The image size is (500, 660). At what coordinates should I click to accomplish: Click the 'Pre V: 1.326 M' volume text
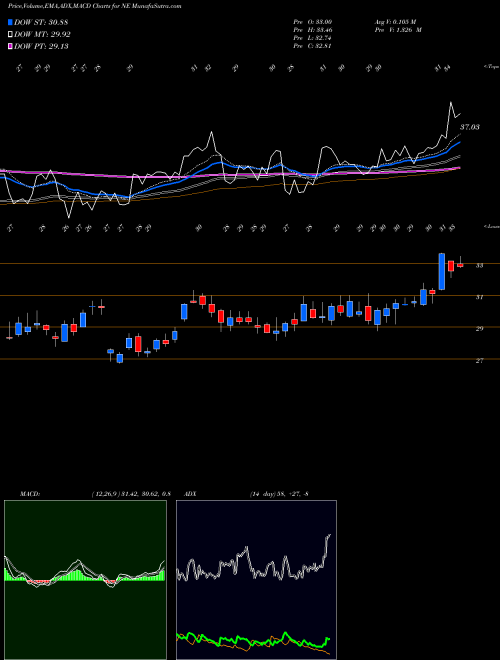(x=398, y=30)
